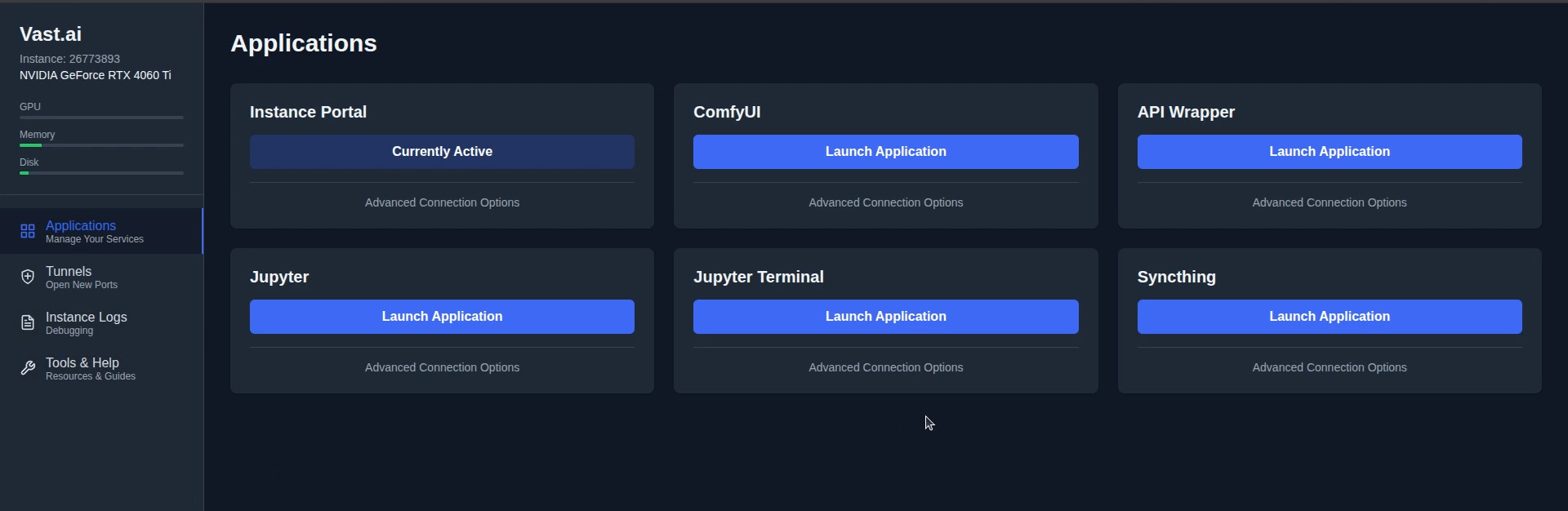
Task: Launch the ComfyUI application
Action: point(885,152)
